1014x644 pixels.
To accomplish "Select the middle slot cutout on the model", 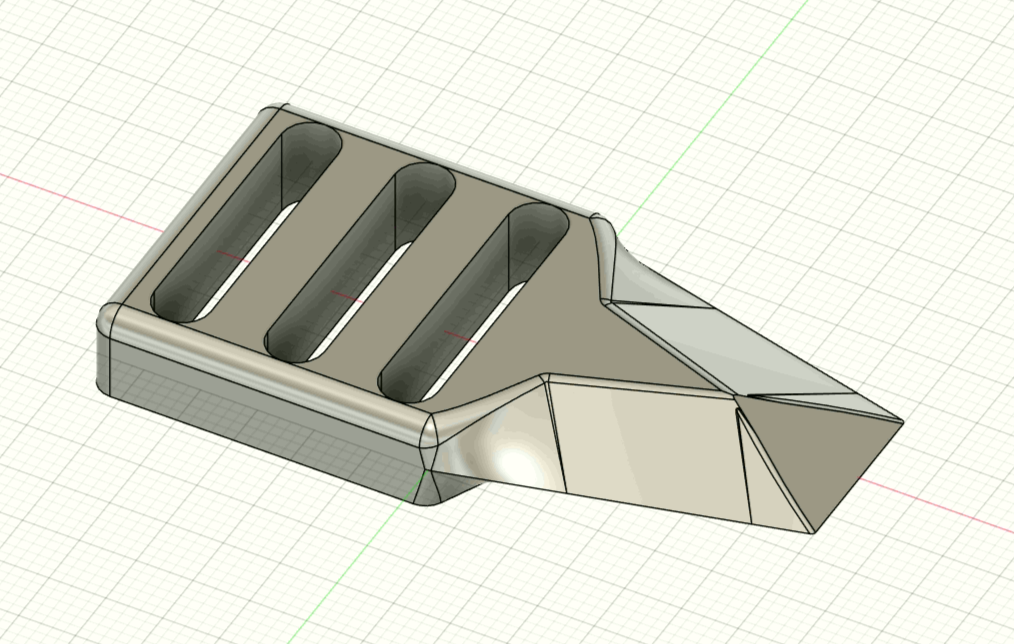I will [x=360, y=261].
